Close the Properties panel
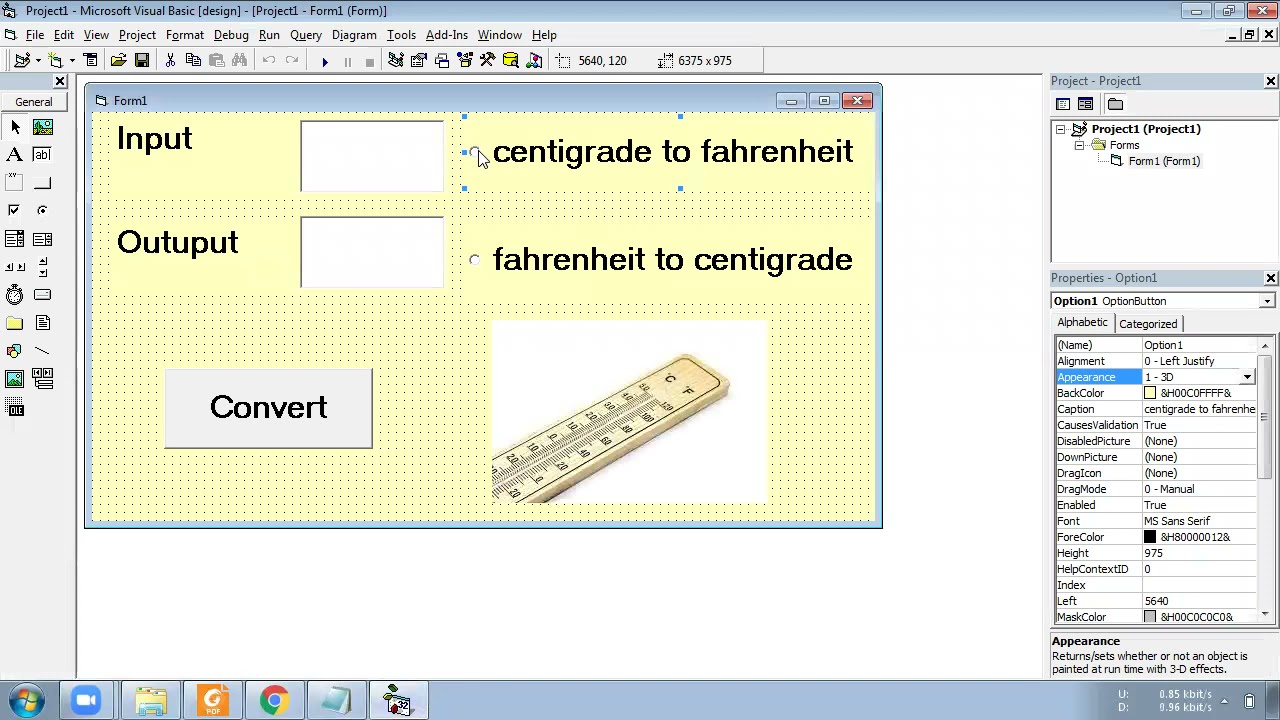The height and width of the screenshot is (720, 1280). 1271,278
